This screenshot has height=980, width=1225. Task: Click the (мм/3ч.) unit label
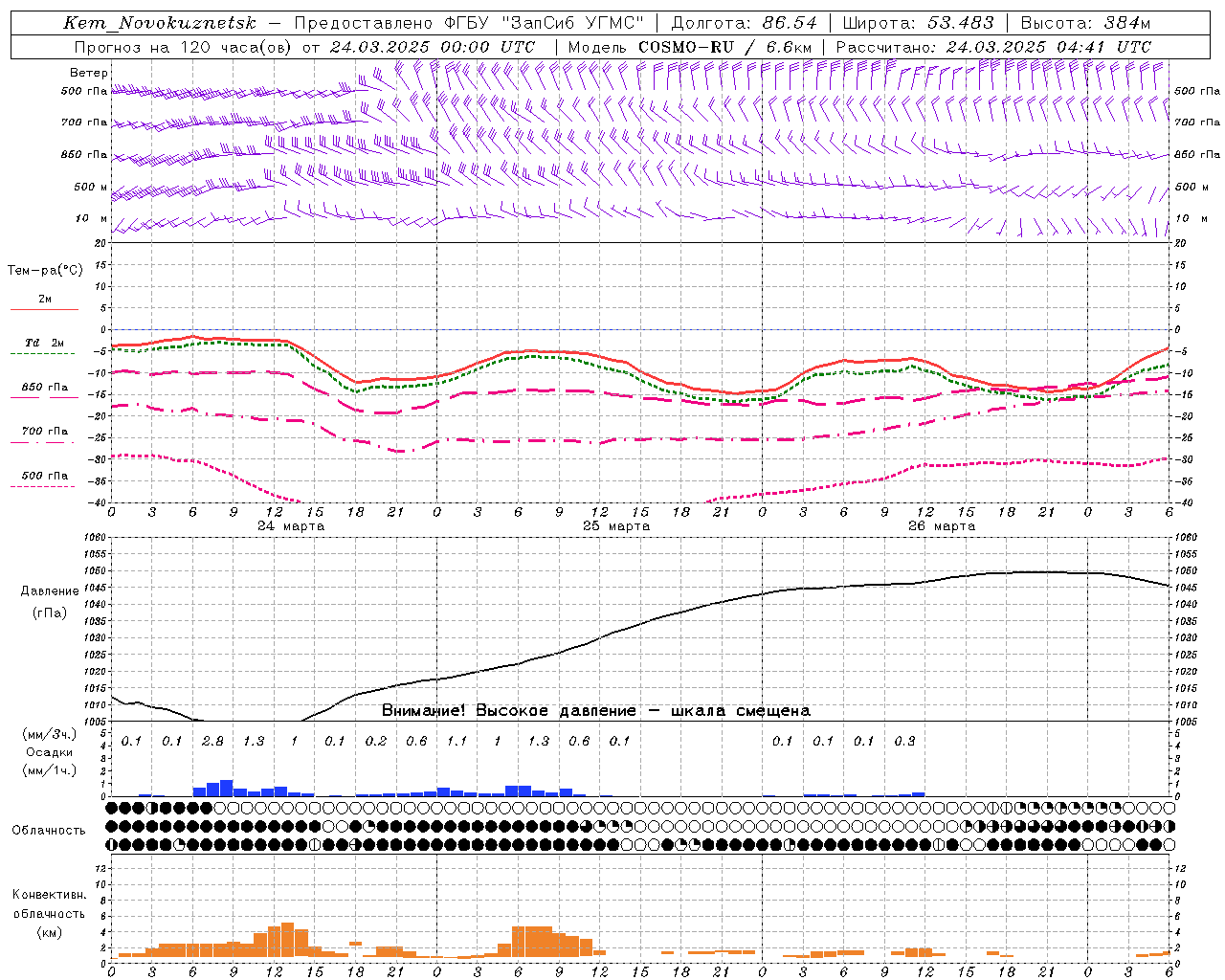point(50,734)
